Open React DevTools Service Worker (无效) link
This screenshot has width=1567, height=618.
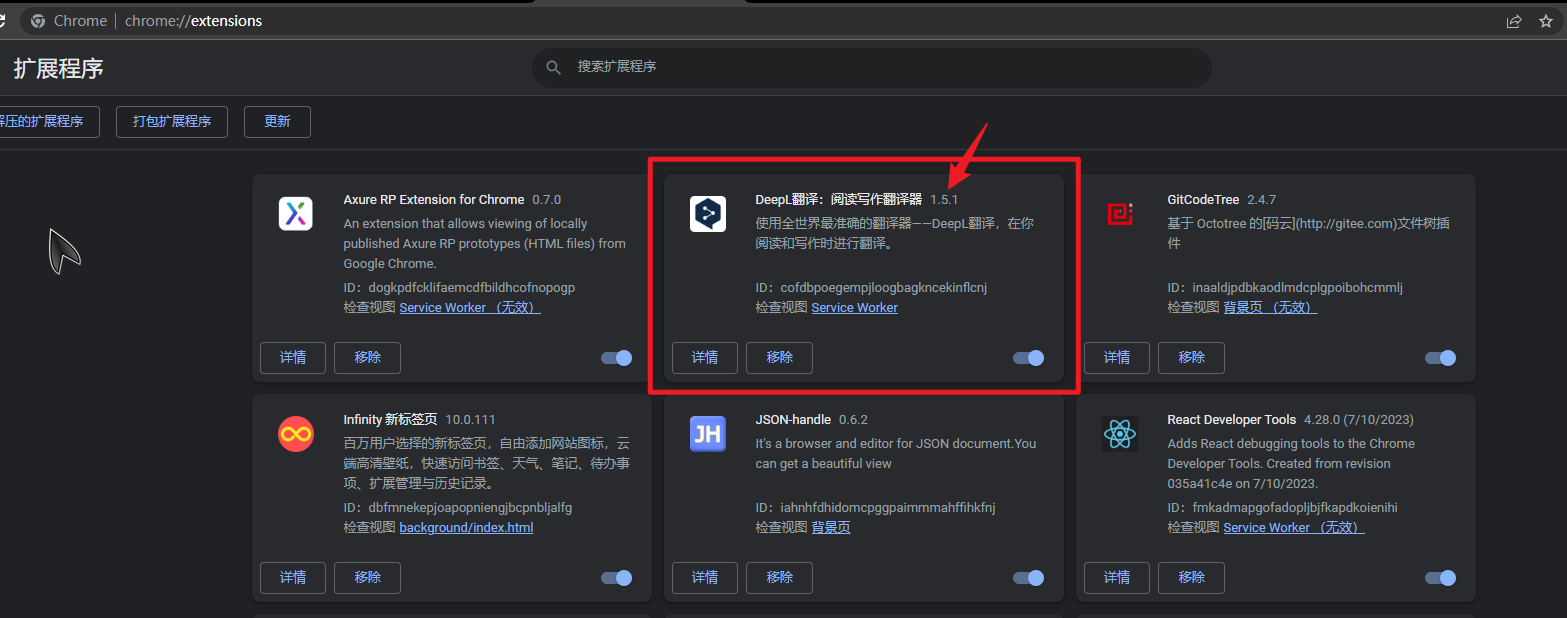1294,528
